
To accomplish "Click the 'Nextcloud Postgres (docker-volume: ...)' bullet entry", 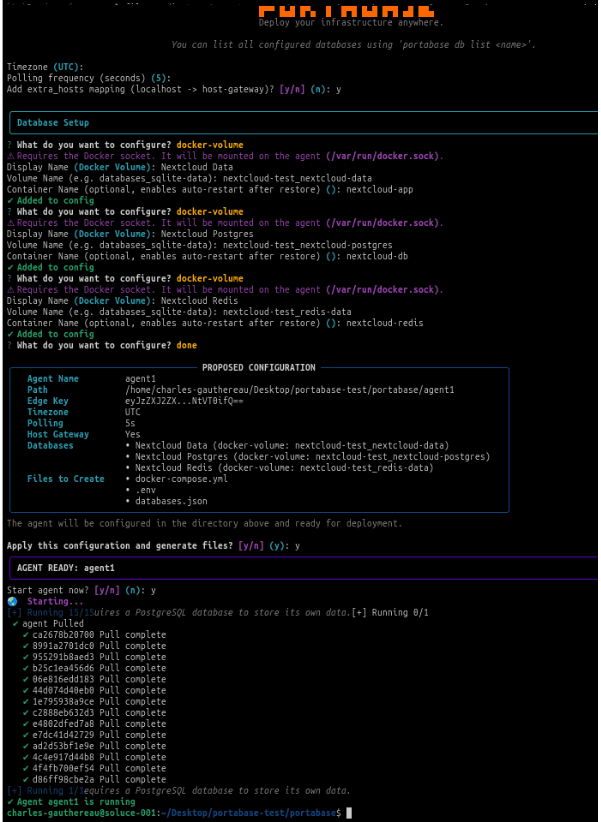I will point(308,457).
